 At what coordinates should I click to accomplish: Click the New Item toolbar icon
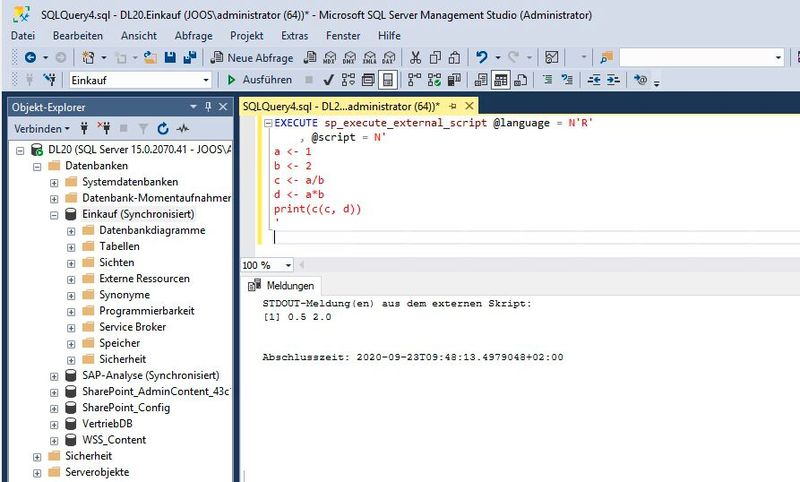[88, 57]
